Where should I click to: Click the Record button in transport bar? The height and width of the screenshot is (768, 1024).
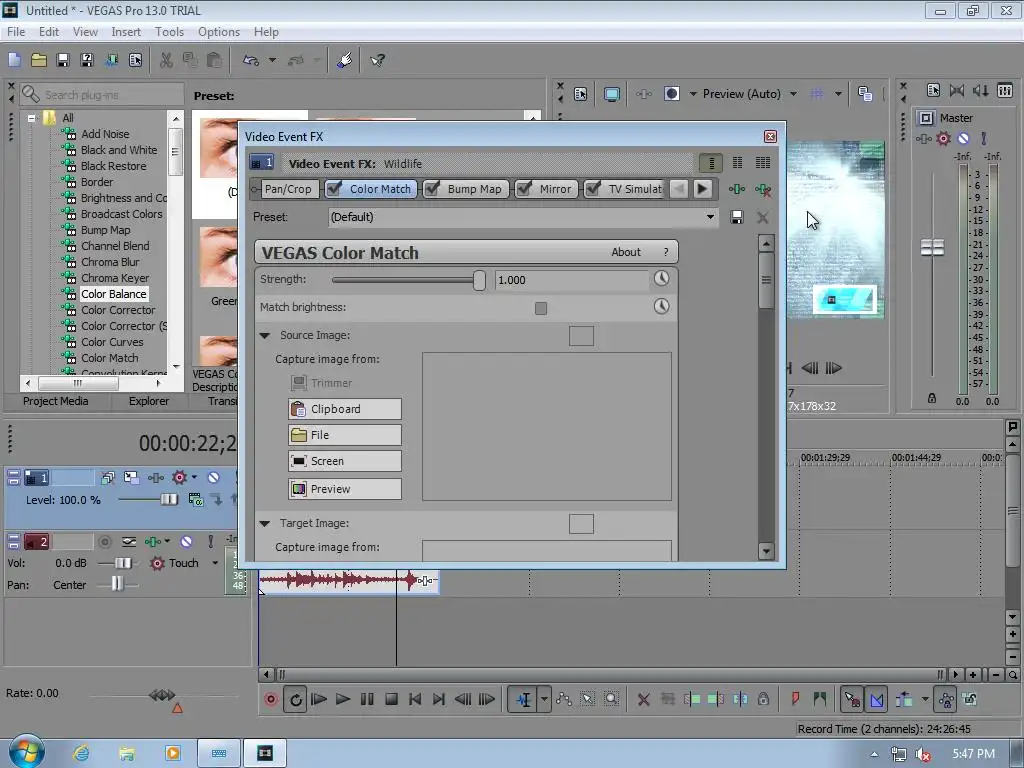[x=270, y=699]
